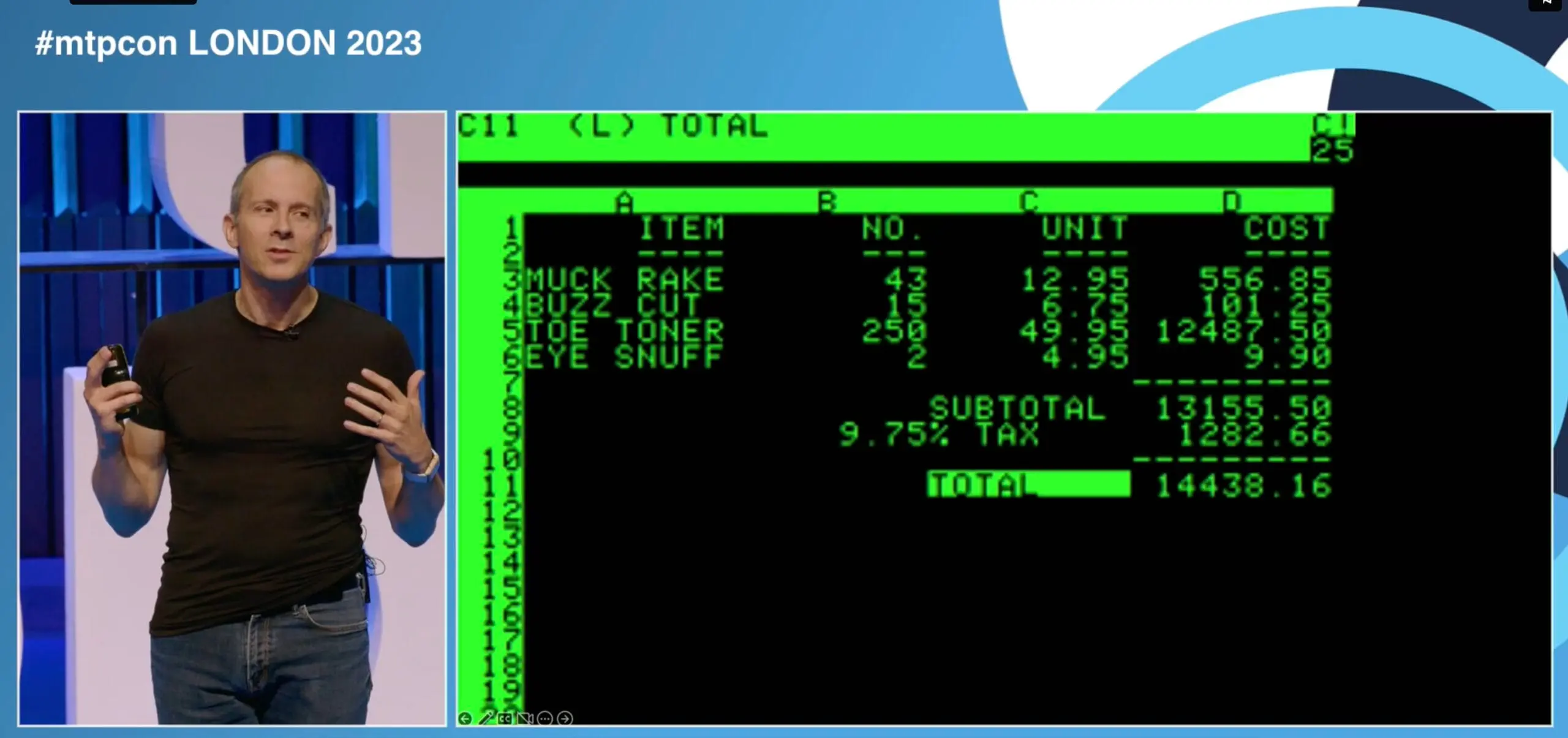The height and width of the screenshot is (738, 1568).
Task: Toggle the camera off icon
Action: click(x=525, y=718)
